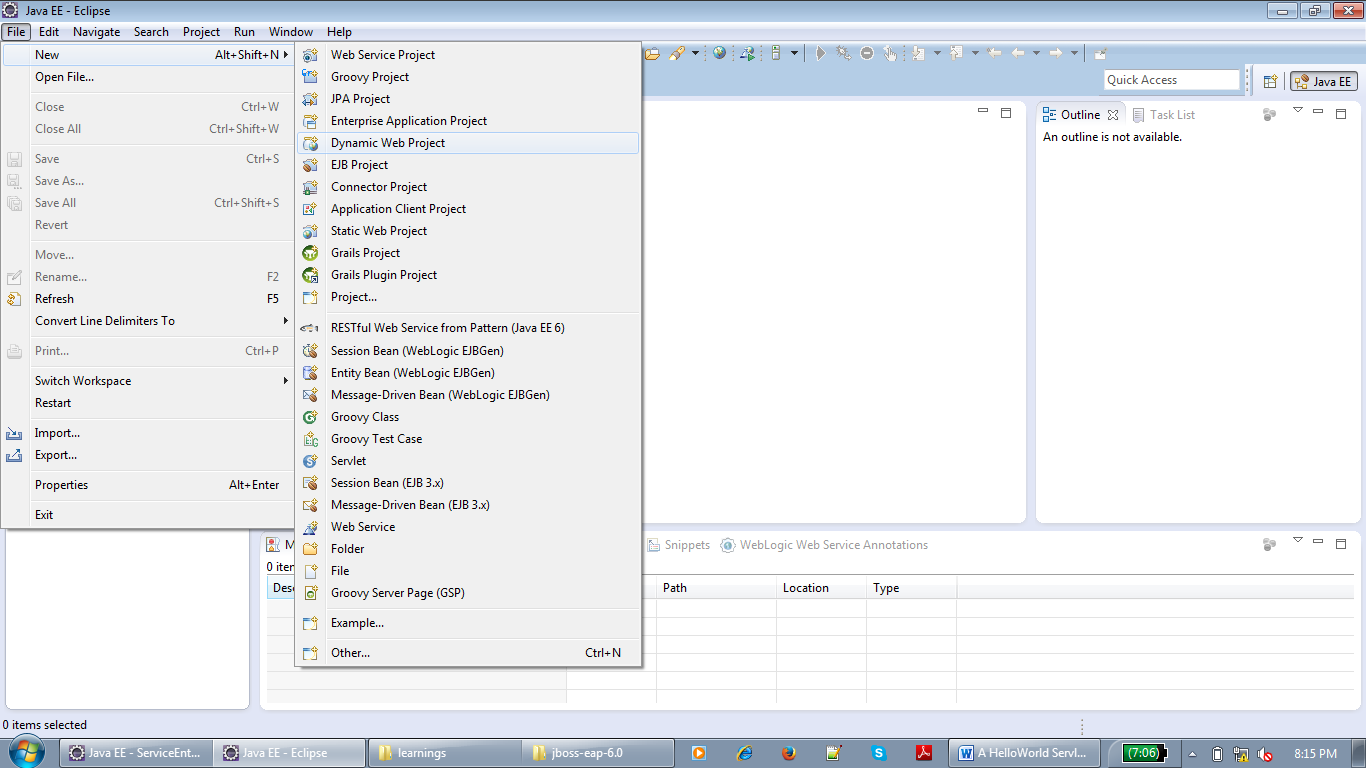Click the JPA Project icon

click(x=311, y=99)
